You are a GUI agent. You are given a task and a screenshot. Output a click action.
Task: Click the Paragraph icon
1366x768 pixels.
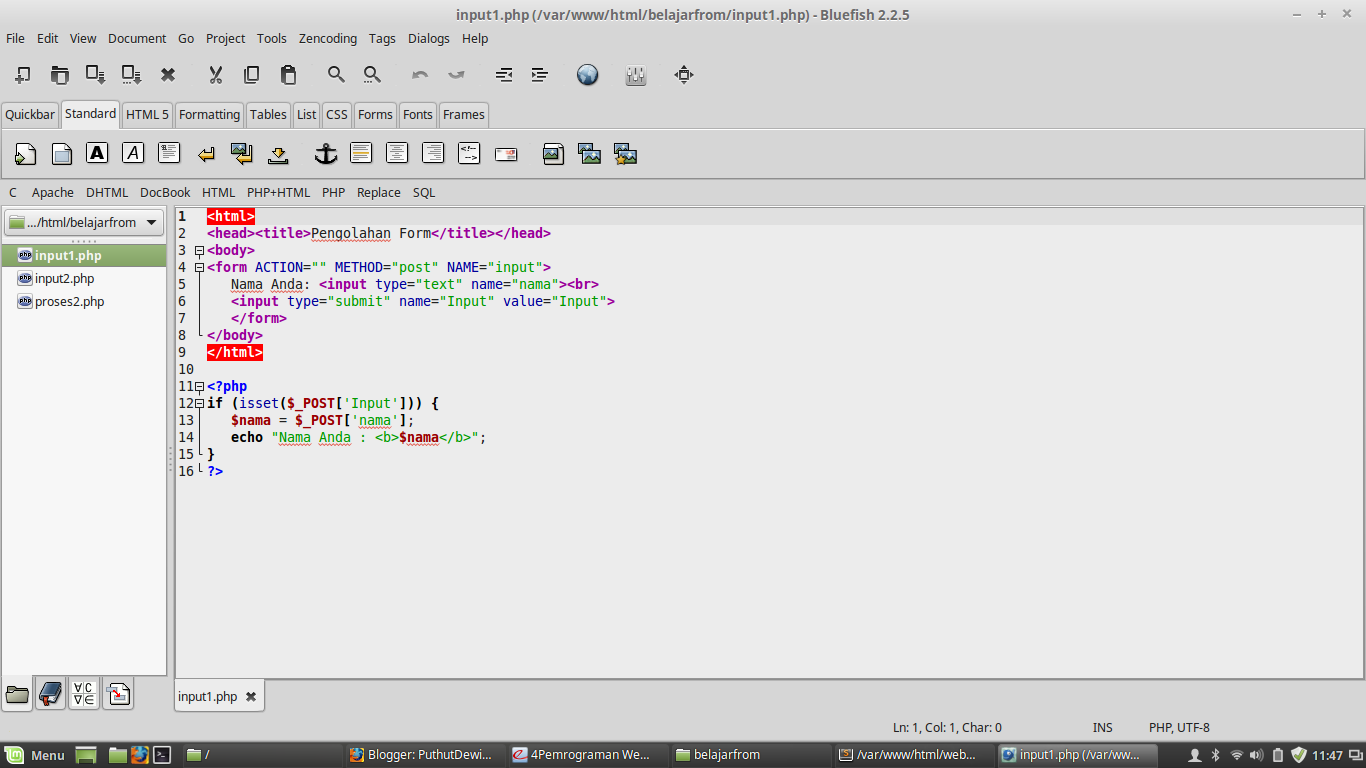coord(169,153)
